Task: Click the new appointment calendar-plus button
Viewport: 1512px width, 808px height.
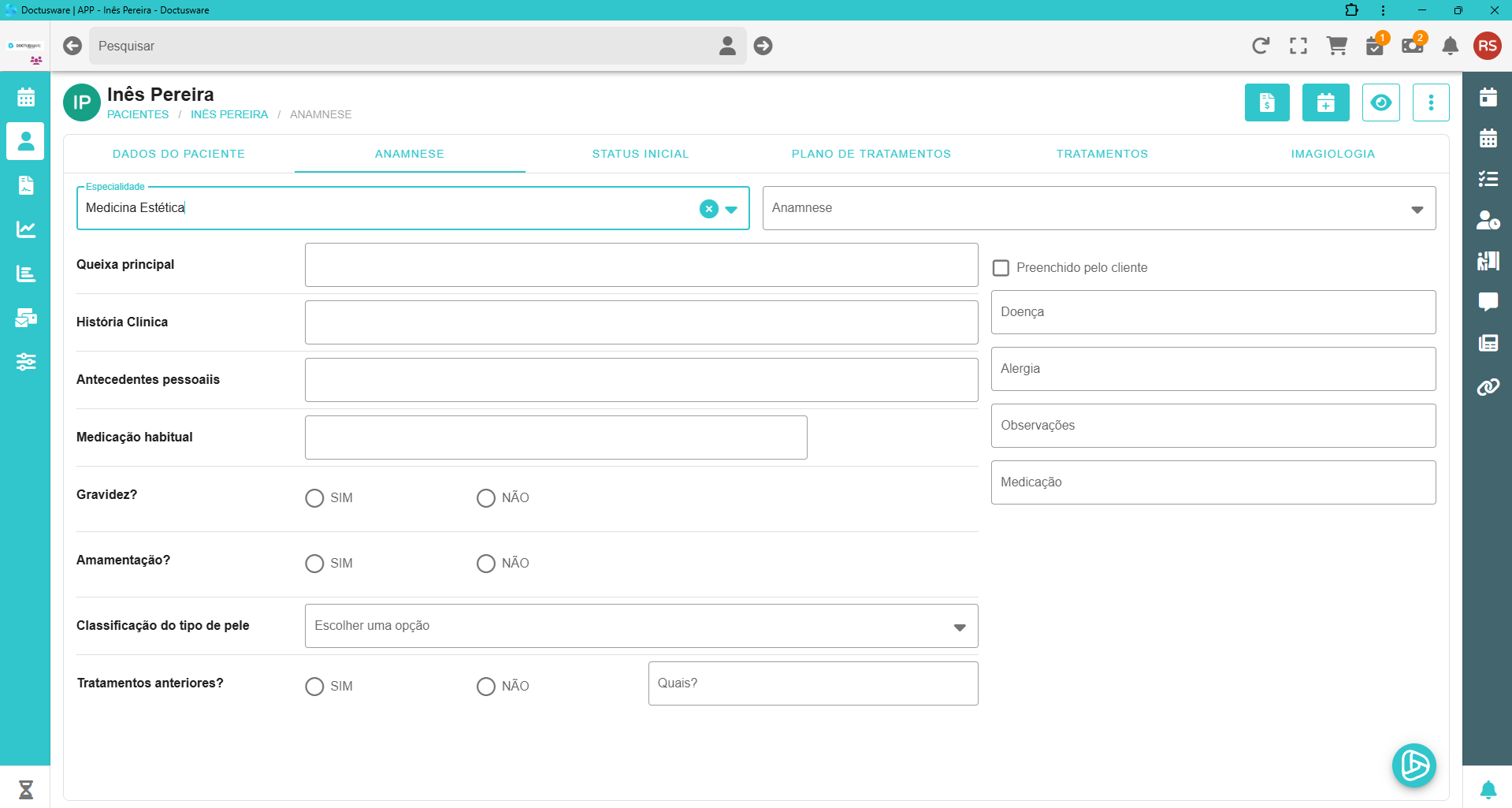Action: [x=1325, y=102]
